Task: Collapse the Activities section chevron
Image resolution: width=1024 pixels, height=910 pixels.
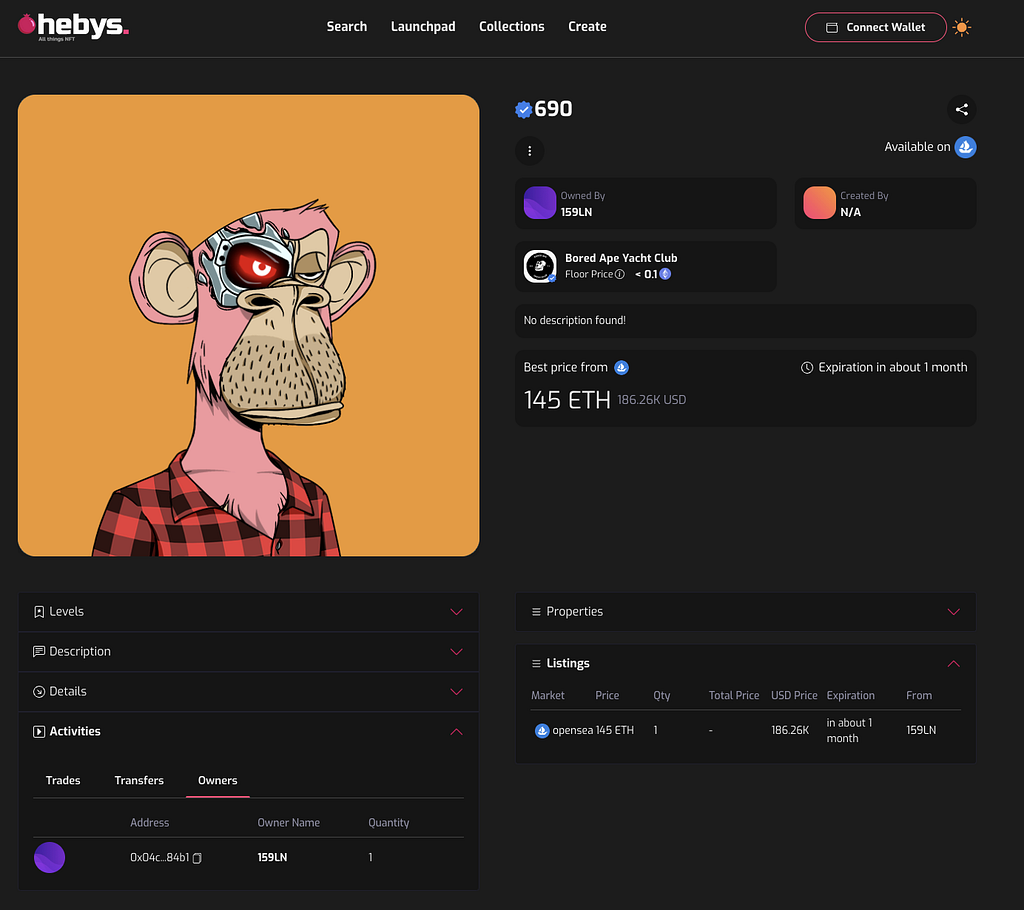Action: 456,732
